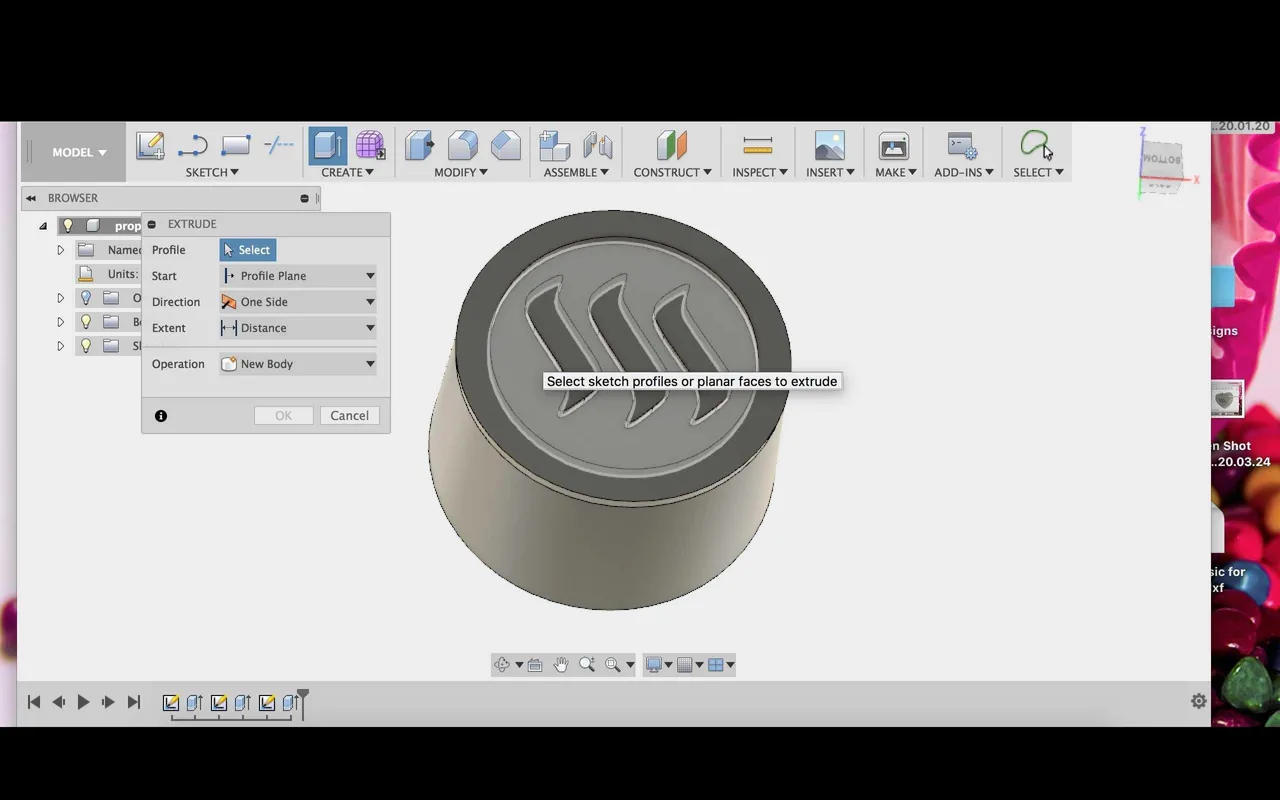Open the Extent Distance dropdown
Viewport: 1280px width, 800px height.
click(298, 328)
